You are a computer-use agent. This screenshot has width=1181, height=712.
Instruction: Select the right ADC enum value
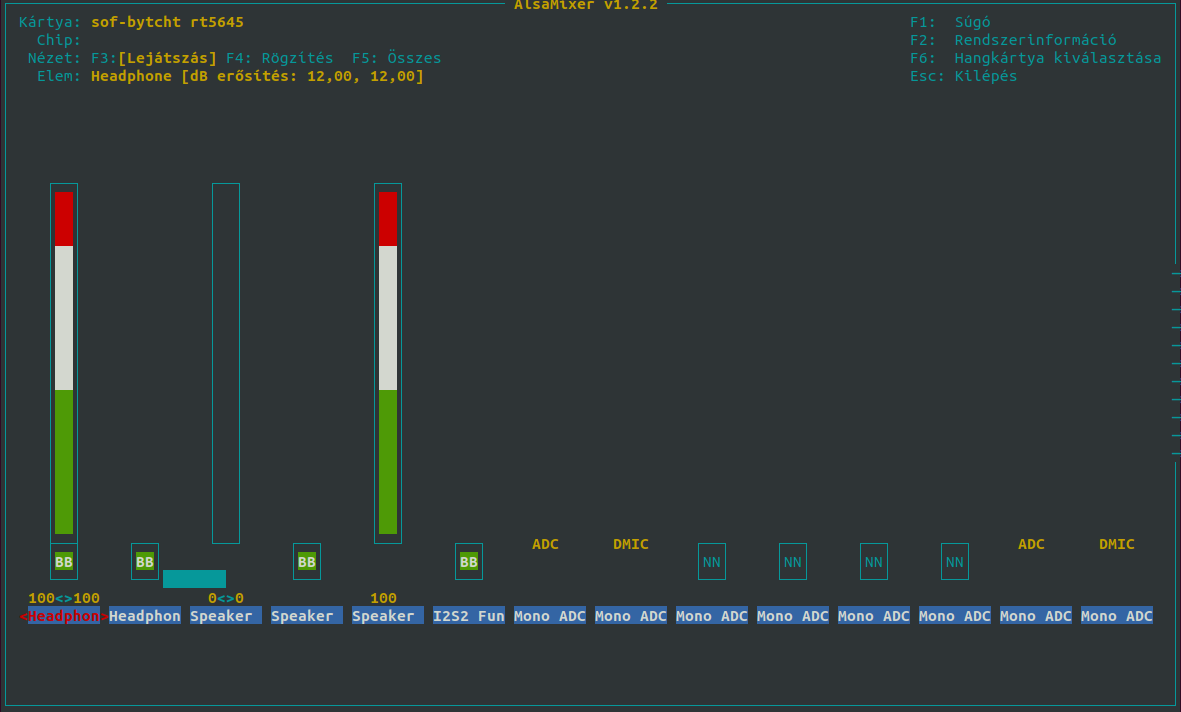(x=1031, y=544)
